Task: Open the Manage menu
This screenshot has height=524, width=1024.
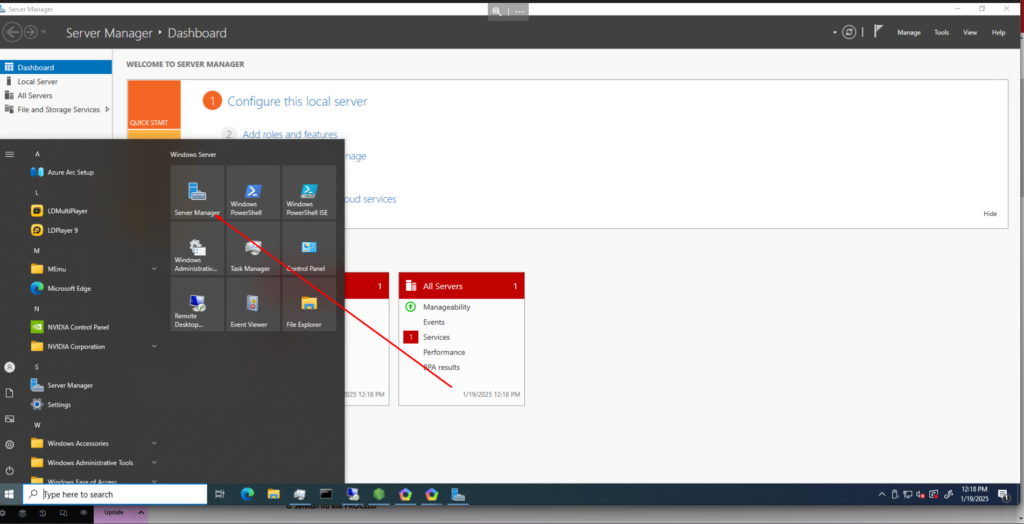Action: (x=908, y=33)
